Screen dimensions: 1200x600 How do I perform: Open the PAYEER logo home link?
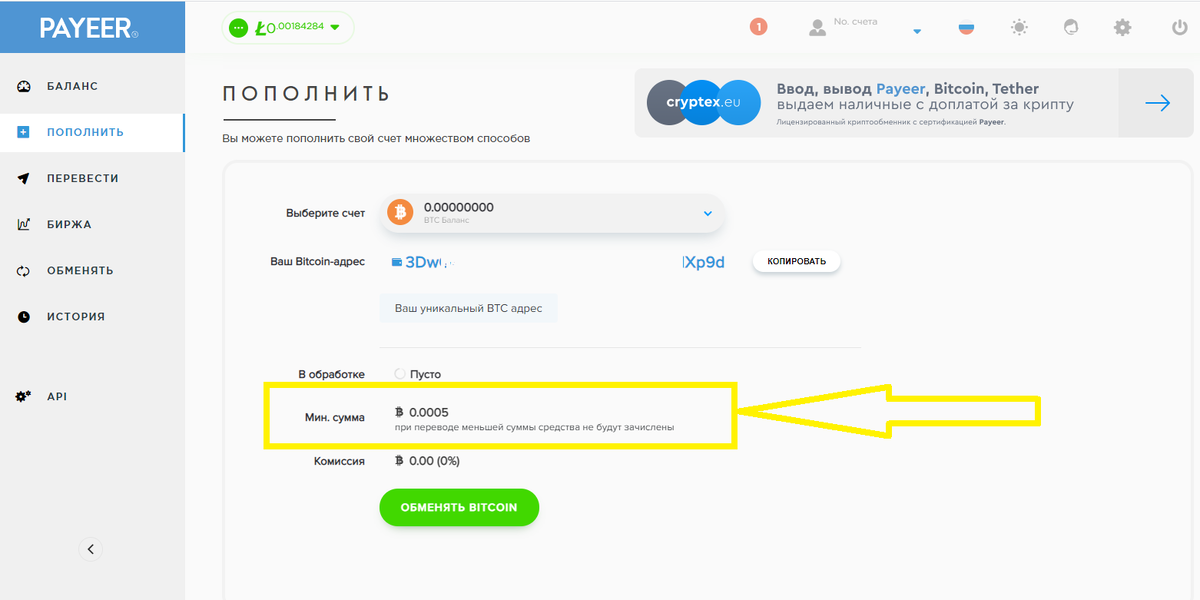(89, 28)
